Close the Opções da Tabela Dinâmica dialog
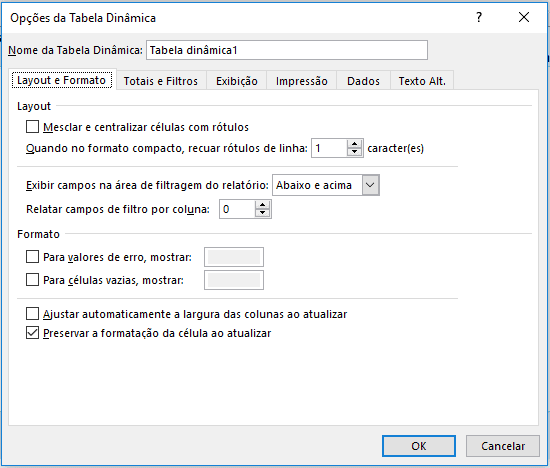550x468 pixels. point(524,17)
